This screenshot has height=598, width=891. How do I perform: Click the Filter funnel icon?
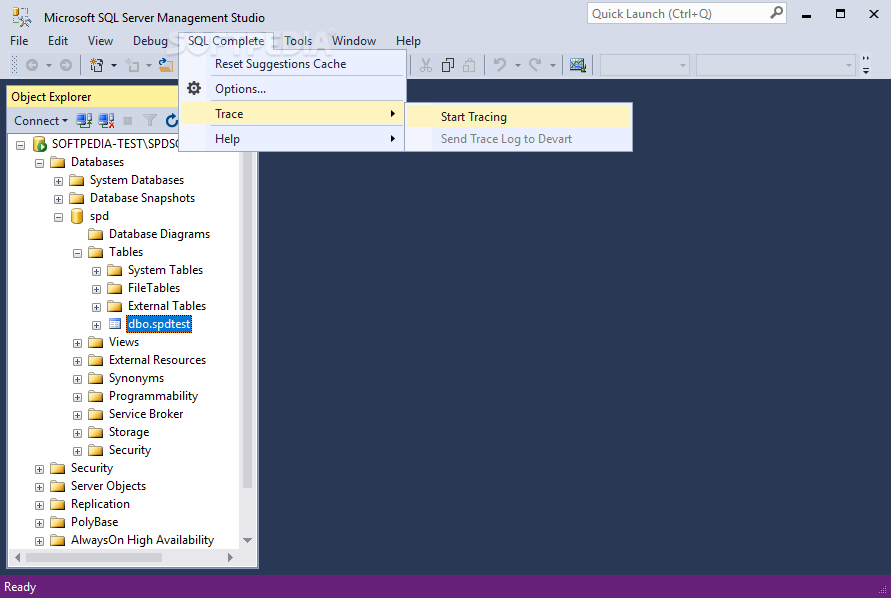click(149, 121)
